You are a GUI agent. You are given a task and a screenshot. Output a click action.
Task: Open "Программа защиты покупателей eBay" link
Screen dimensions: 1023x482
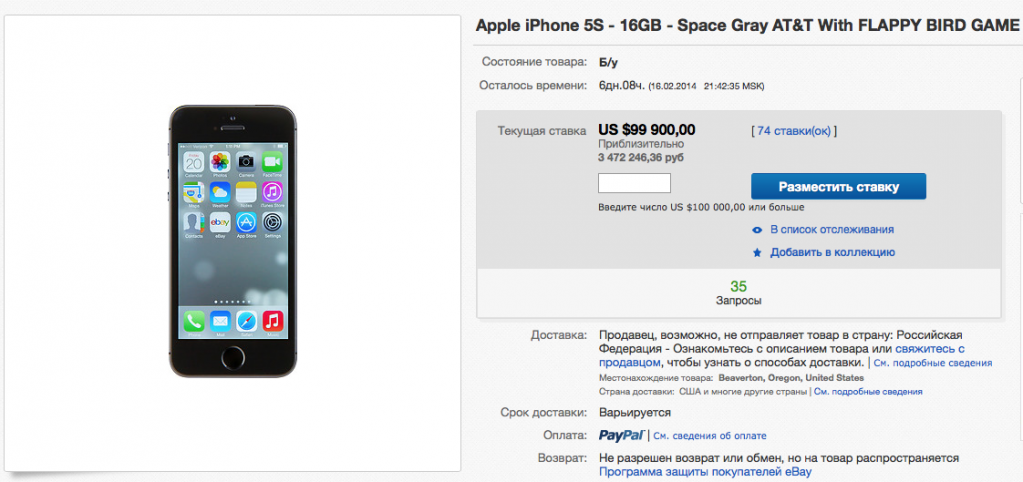[705, 472]
